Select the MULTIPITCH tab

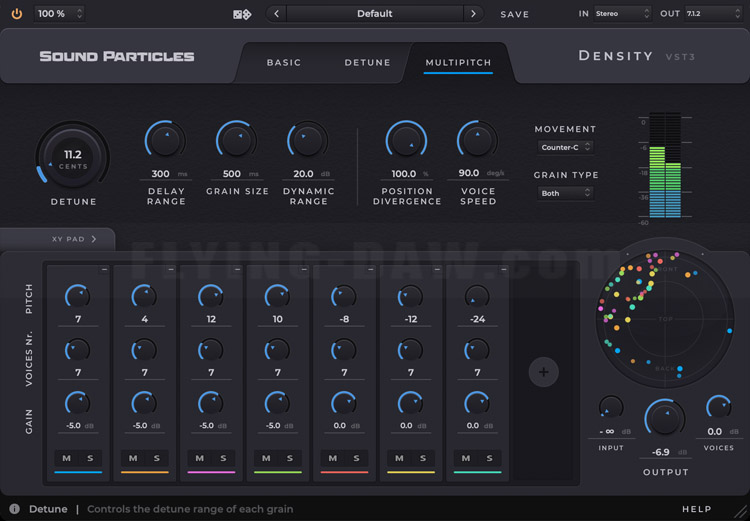tap(458, 63)
